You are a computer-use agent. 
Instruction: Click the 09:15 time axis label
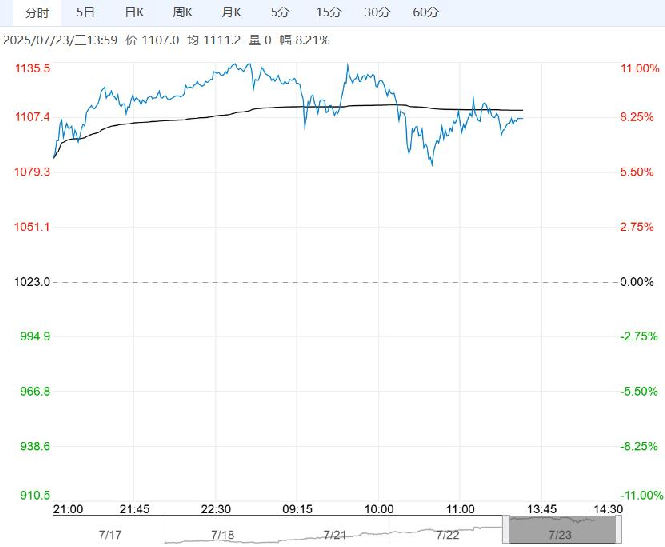tap(297, 509)
